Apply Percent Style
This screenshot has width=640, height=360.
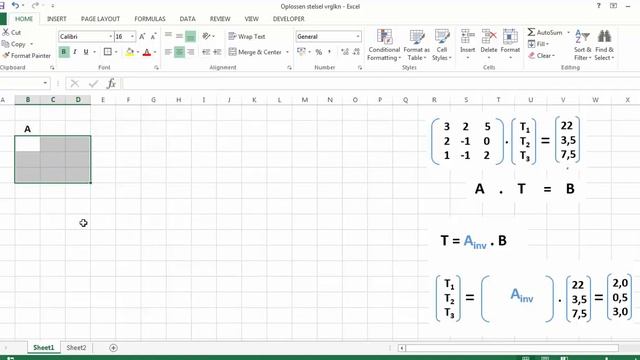(x=319, y=52)
